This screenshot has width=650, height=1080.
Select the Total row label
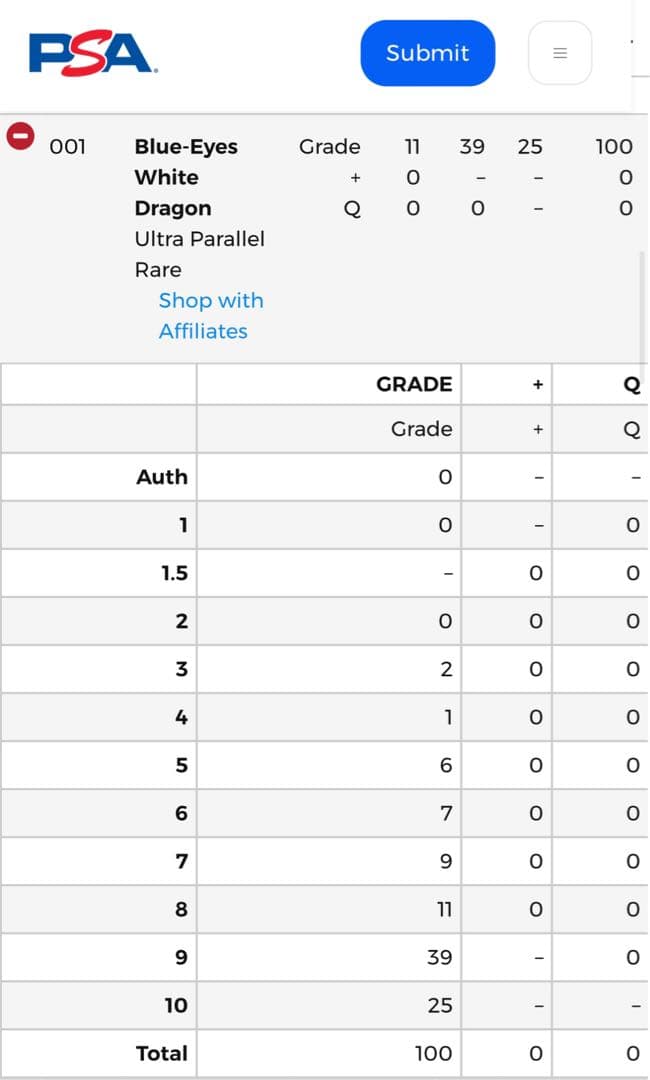(x=162, y=1053)
